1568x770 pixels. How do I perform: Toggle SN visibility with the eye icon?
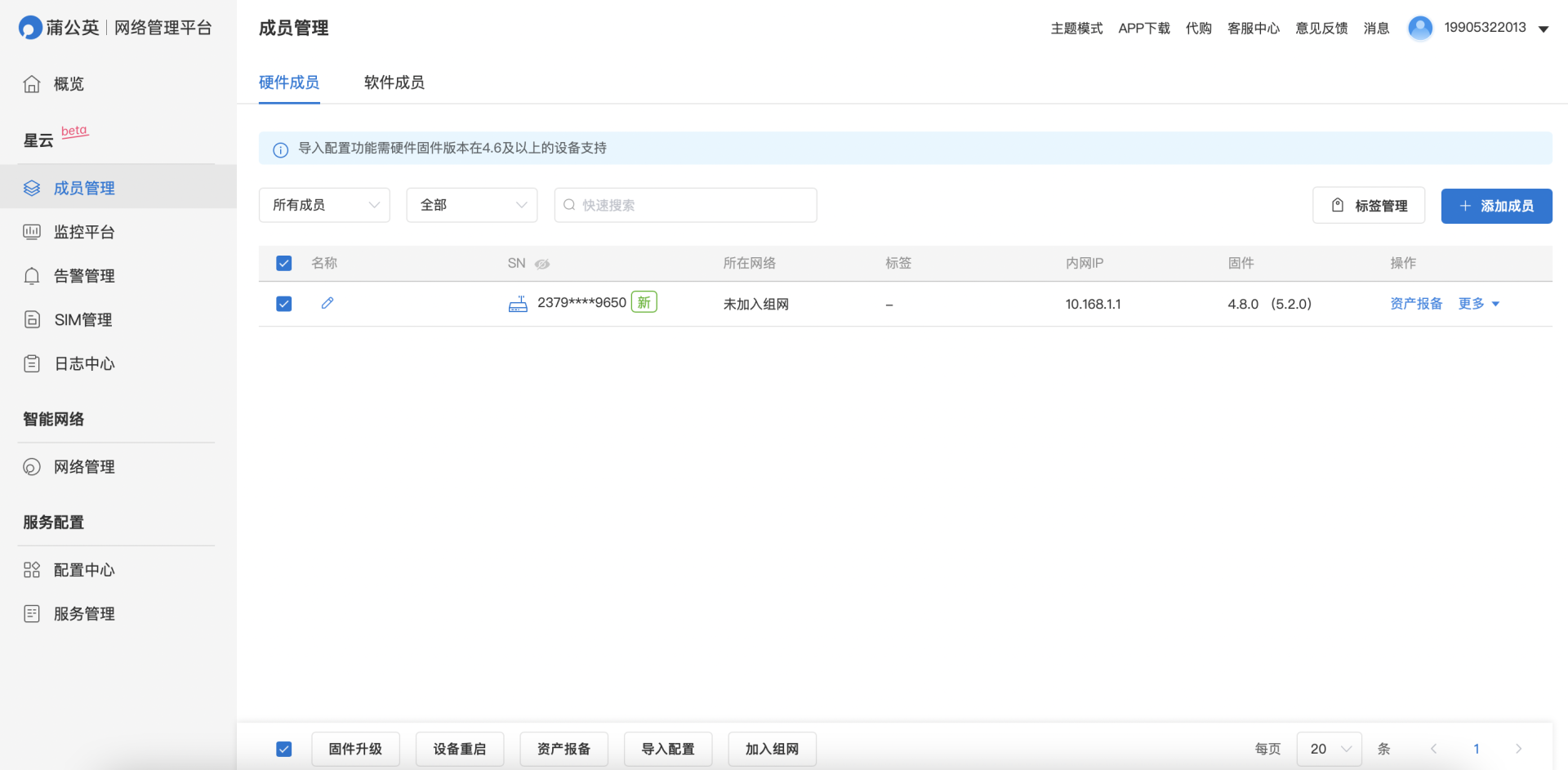pyautogui.click(x=542, y=264)
